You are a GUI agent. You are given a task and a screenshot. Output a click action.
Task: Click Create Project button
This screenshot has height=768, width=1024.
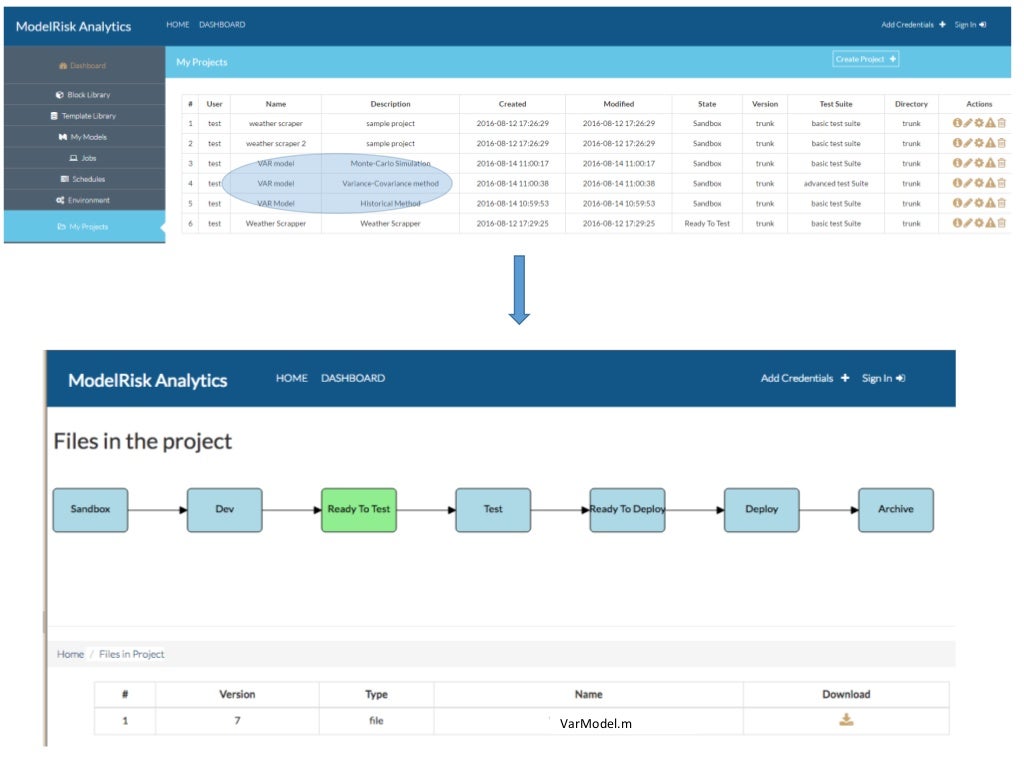click(865, 59)
